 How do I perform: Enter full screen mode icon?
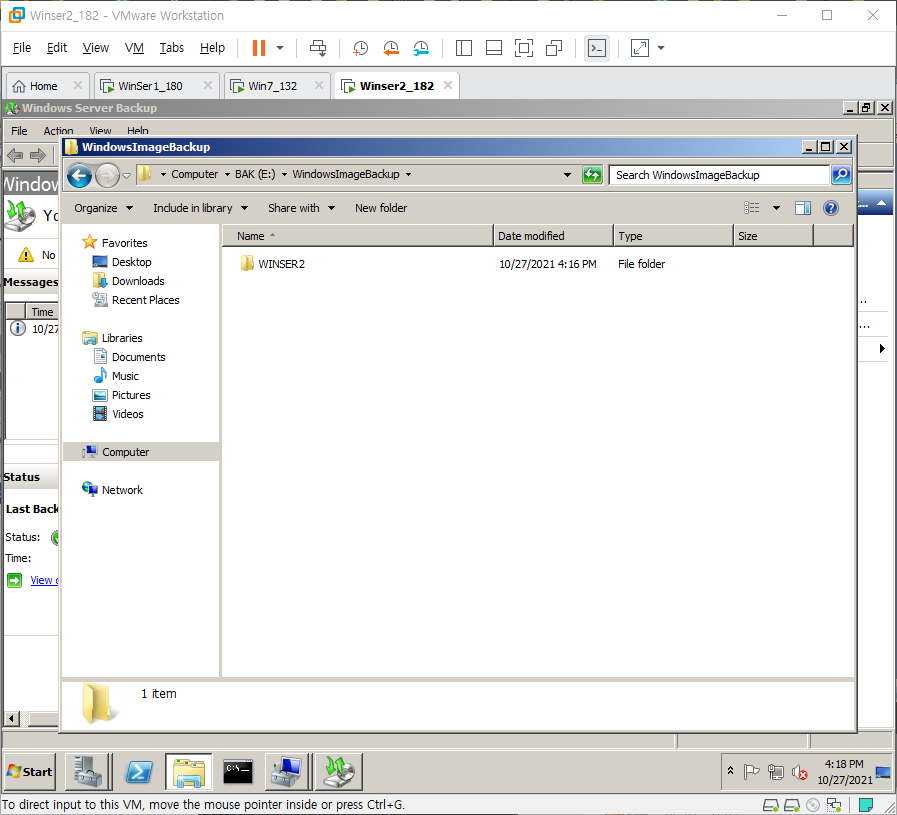point(524,48)
